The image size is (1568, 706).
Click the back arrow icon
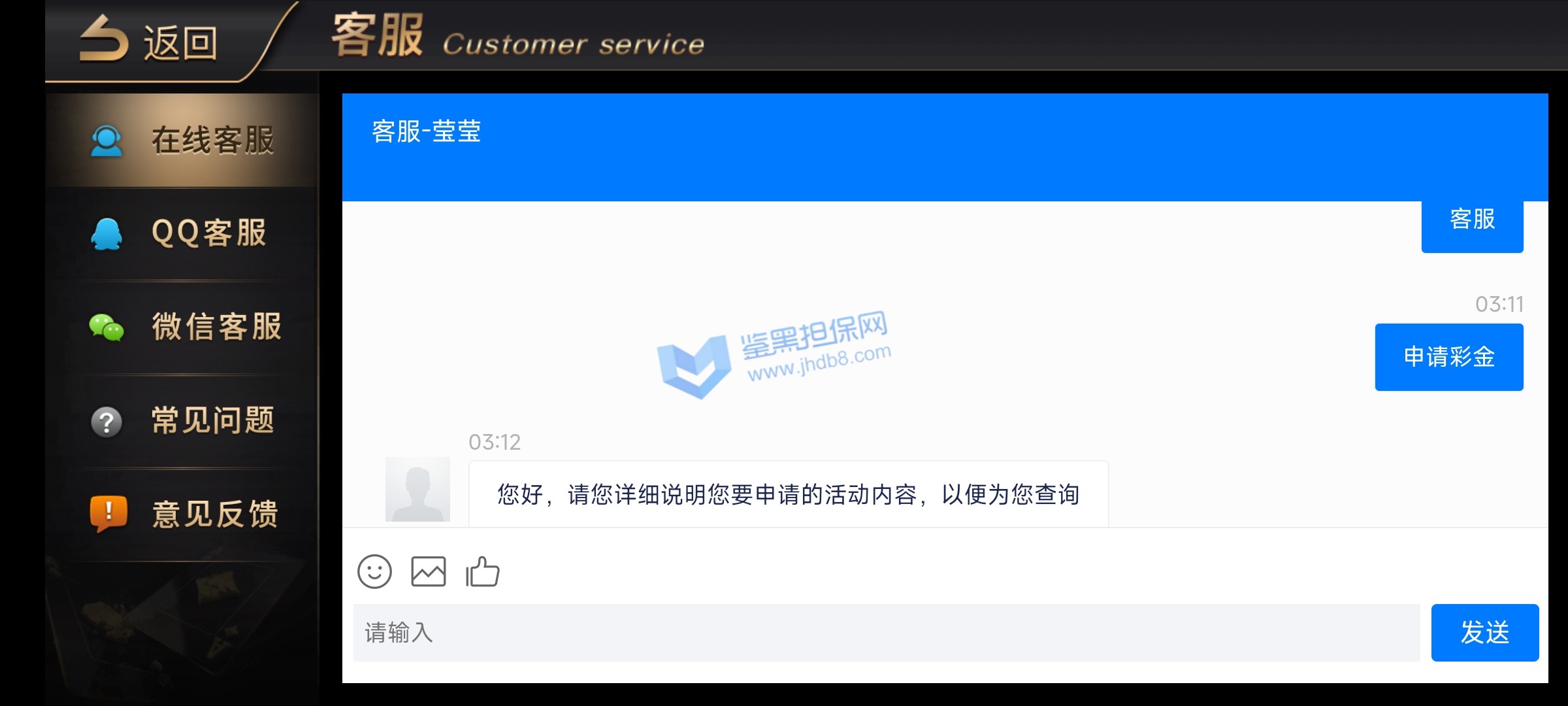(x=104, y=39)
